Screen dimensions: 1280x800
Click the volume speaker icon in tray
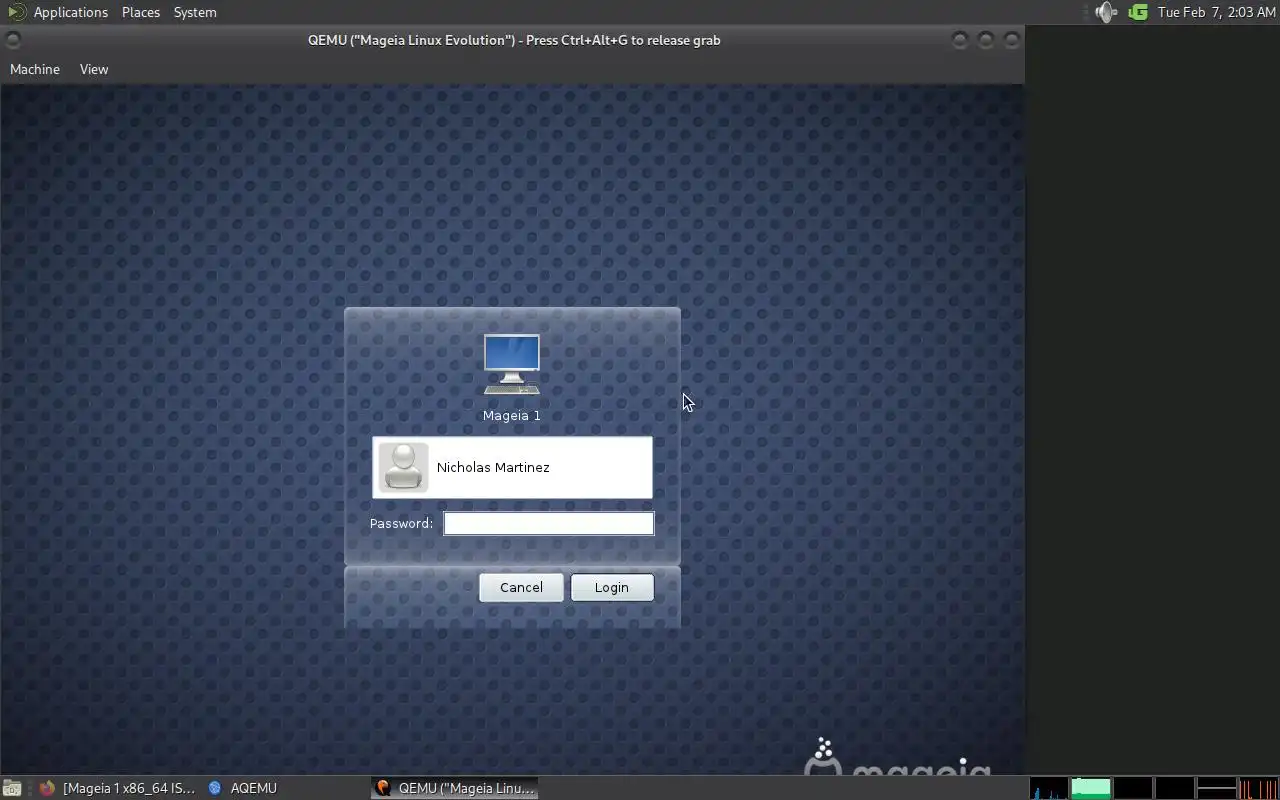click(1105, 12)
